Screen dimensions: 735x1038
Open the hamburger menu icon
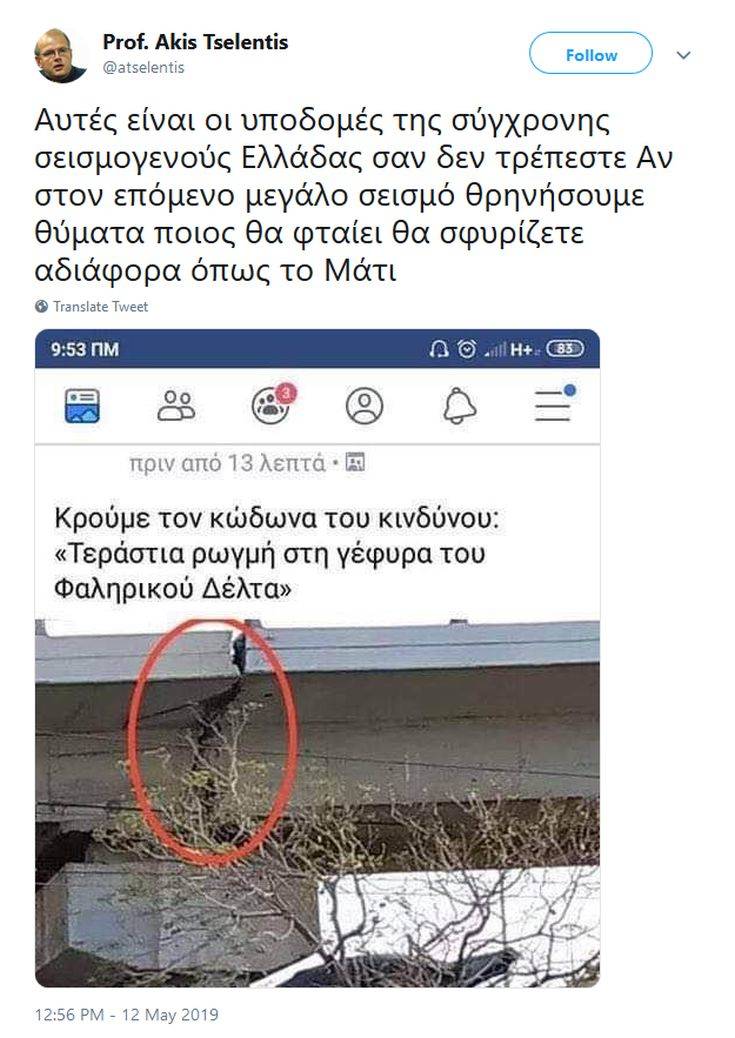pyautogui.click(x=554, y=403)
